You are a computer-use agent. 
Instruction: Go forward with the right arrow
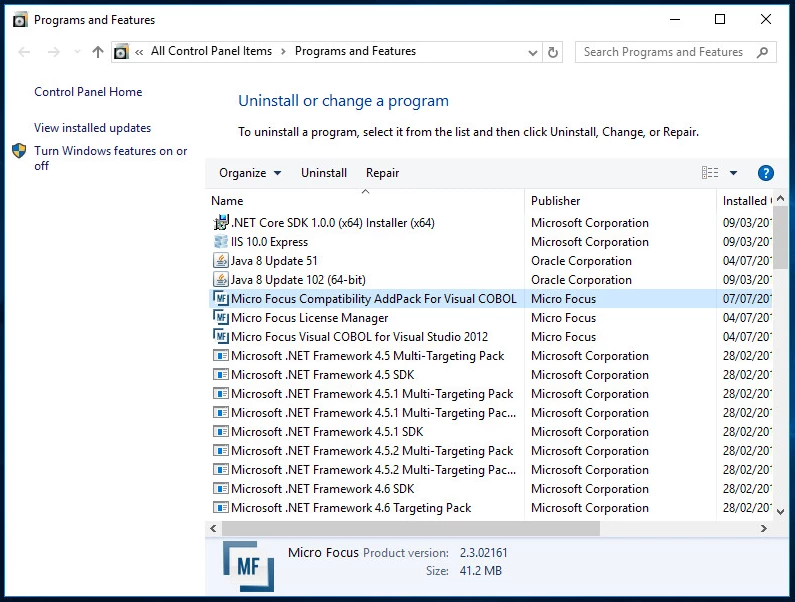point(54,52)
